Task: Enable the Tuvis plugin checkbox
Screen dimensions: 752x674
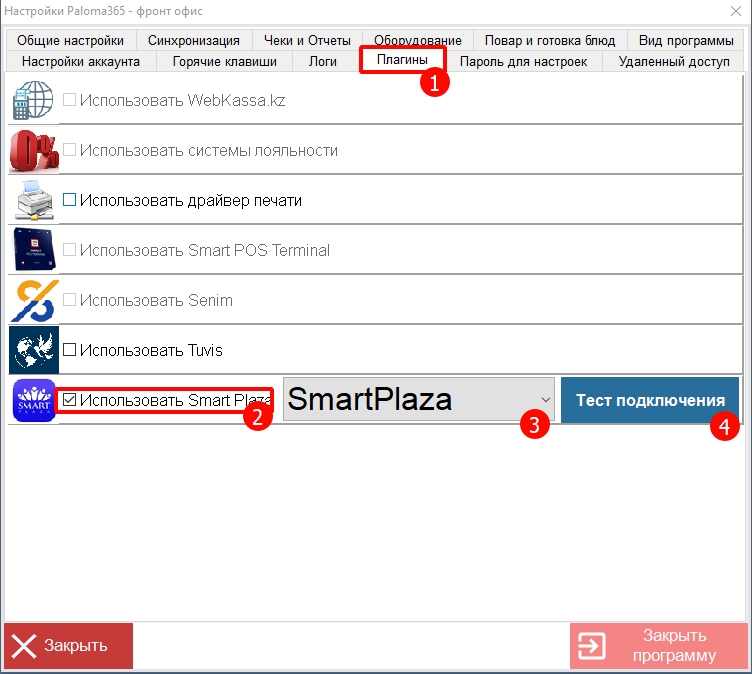Action: 70,350
